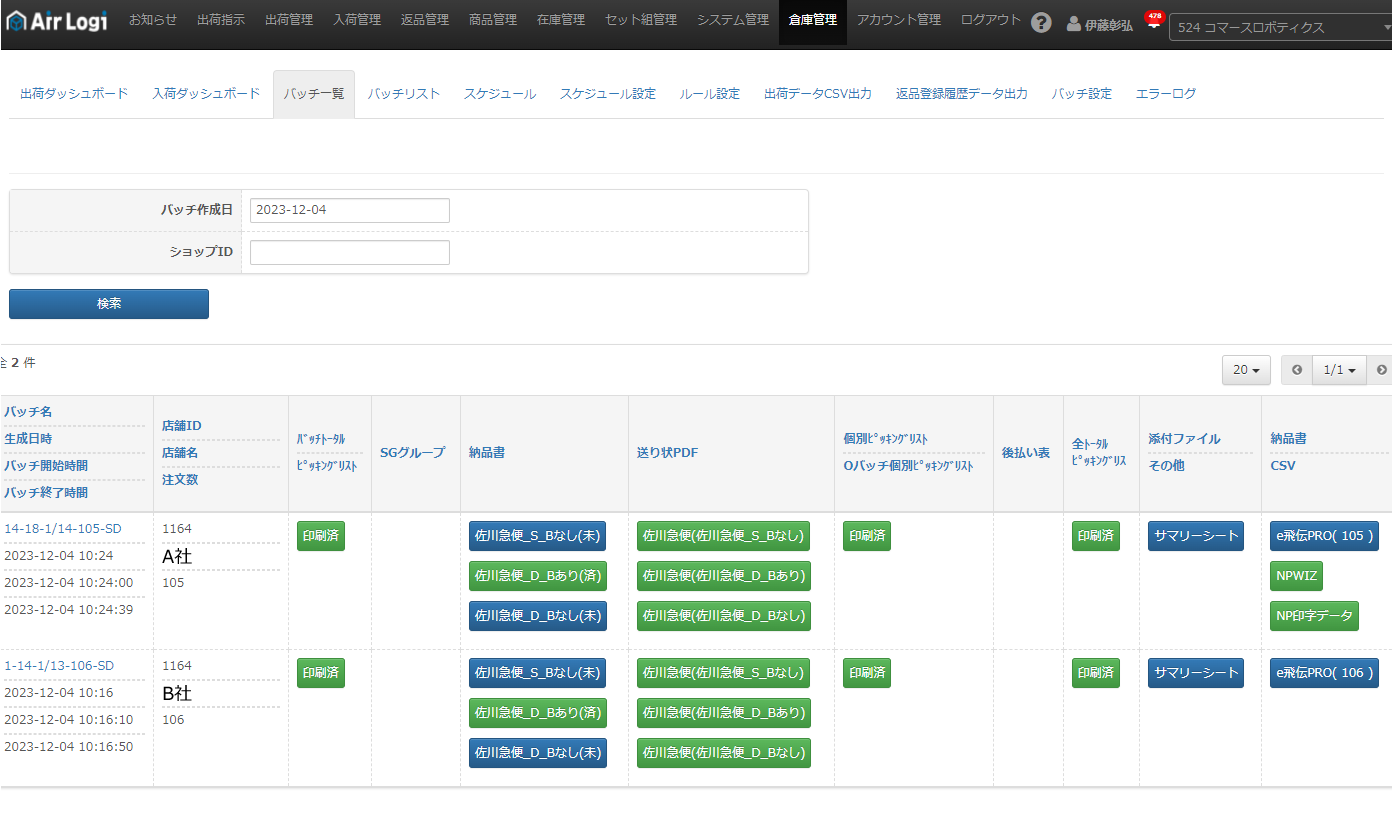Open the help question mark icon
Screen dimensions: 1392x837
tap(1041, 23)
